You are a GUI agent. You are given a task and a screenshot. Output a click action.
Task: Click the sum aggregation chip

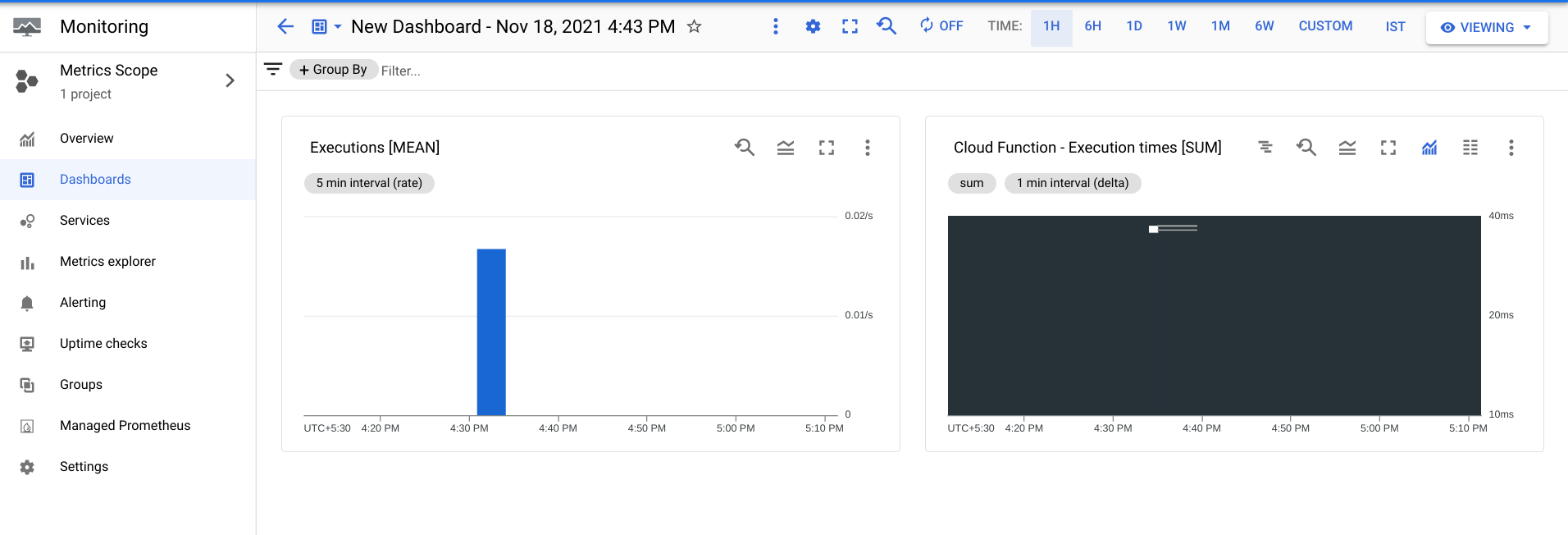pyautogui.click(x=972, y=183)
